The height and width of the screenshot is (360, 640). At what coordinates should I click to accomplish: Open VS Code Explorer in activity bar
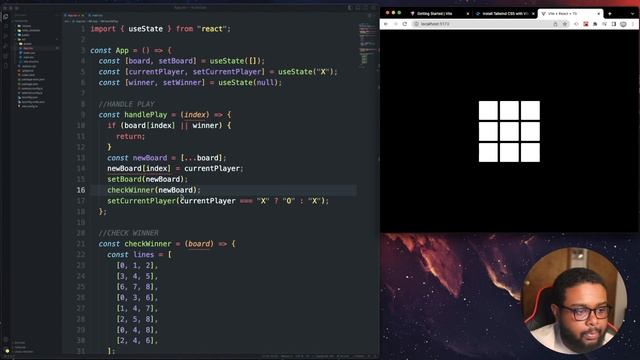(x=6, y=16)
